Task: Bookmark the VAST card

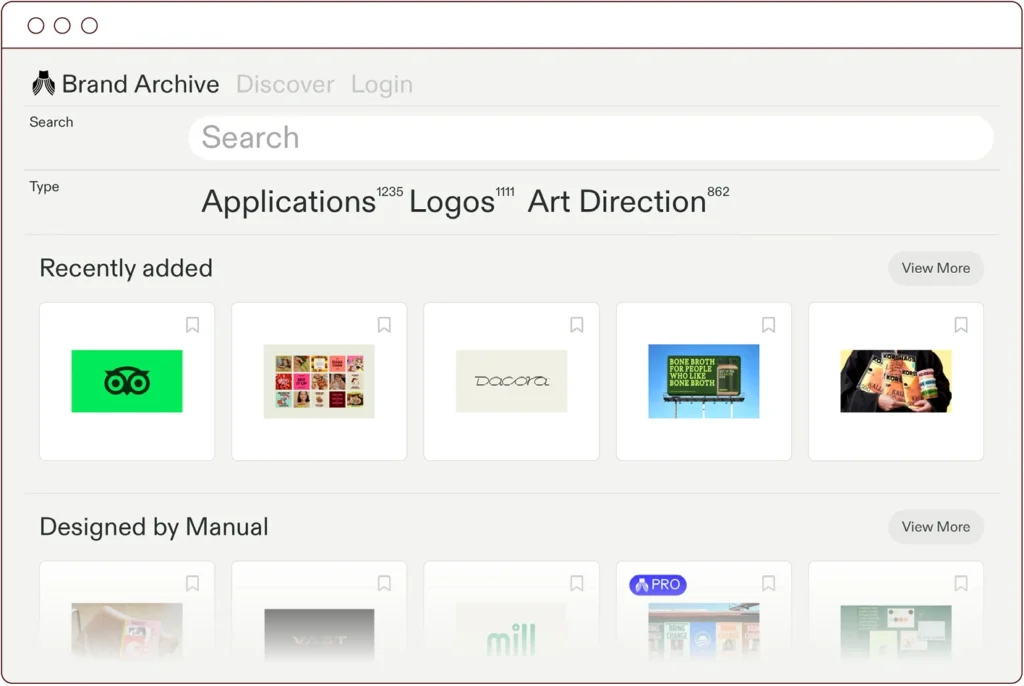Action: pyautogui.click(x=384, y=583)
